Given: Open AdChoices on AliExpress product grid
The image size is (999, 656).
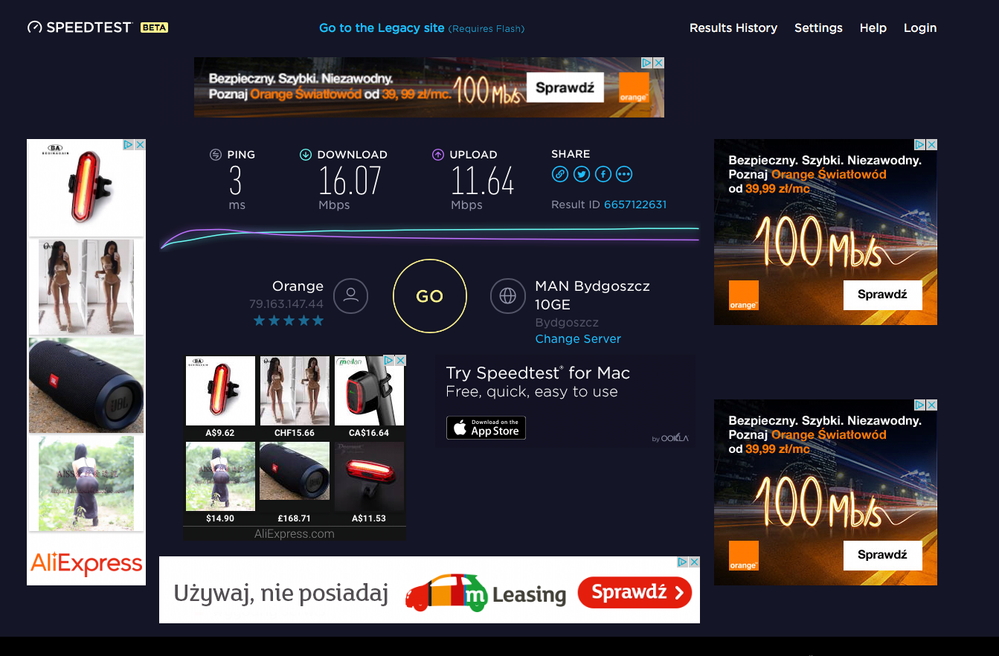Looking at the screenshot, I should pyautogui.click(x=389, y=360).
